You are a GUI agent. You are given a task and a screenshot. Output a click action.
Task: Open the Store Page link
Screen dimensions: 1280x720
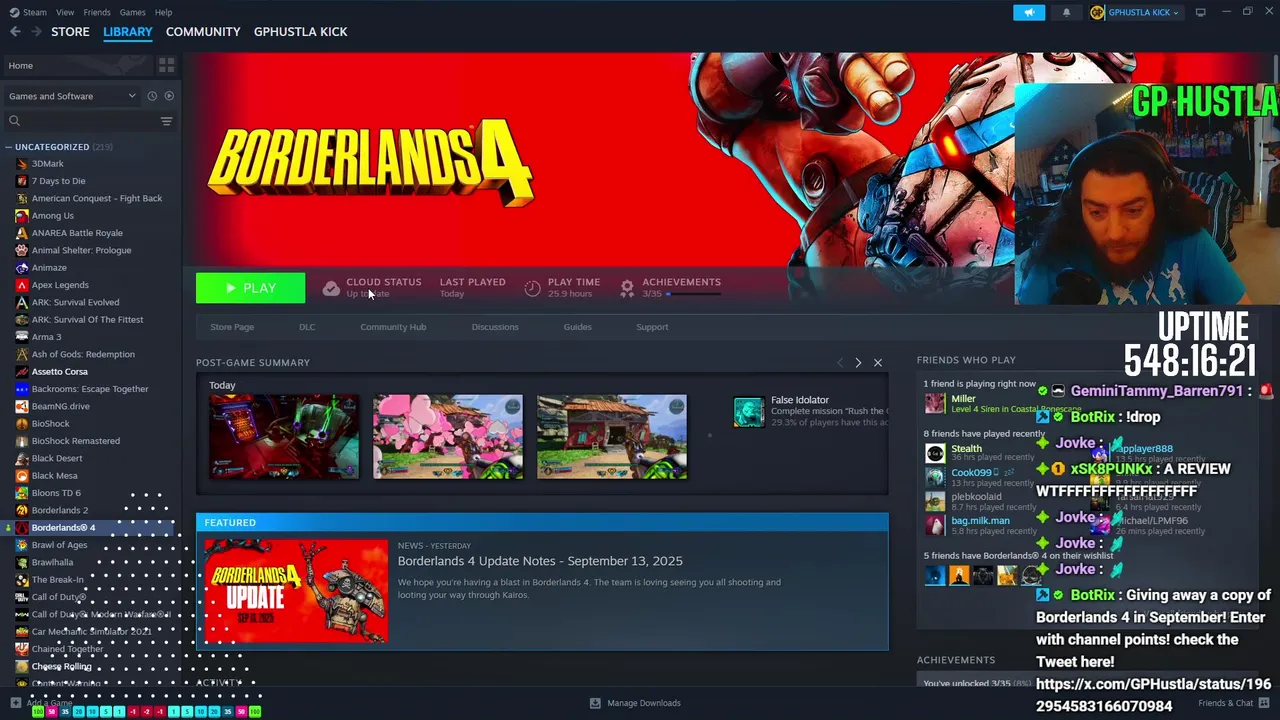(232, 327)
